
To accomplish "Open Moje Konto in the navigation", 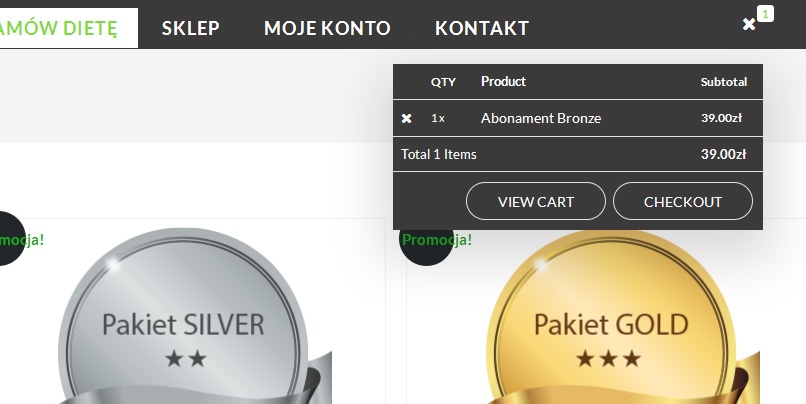I will [x=327, y=28].
